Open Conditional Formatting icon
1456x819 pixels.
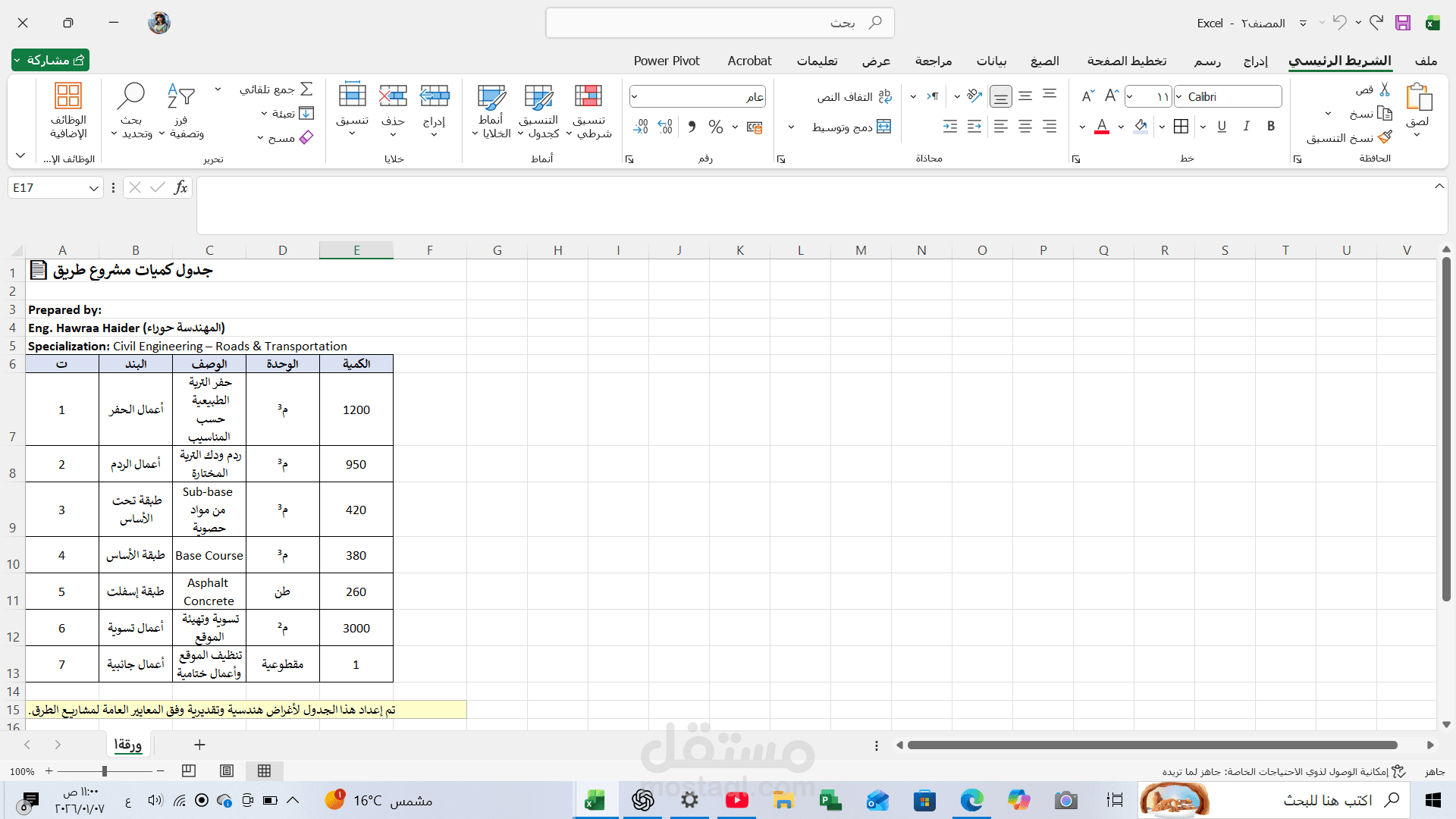point(588,96)
